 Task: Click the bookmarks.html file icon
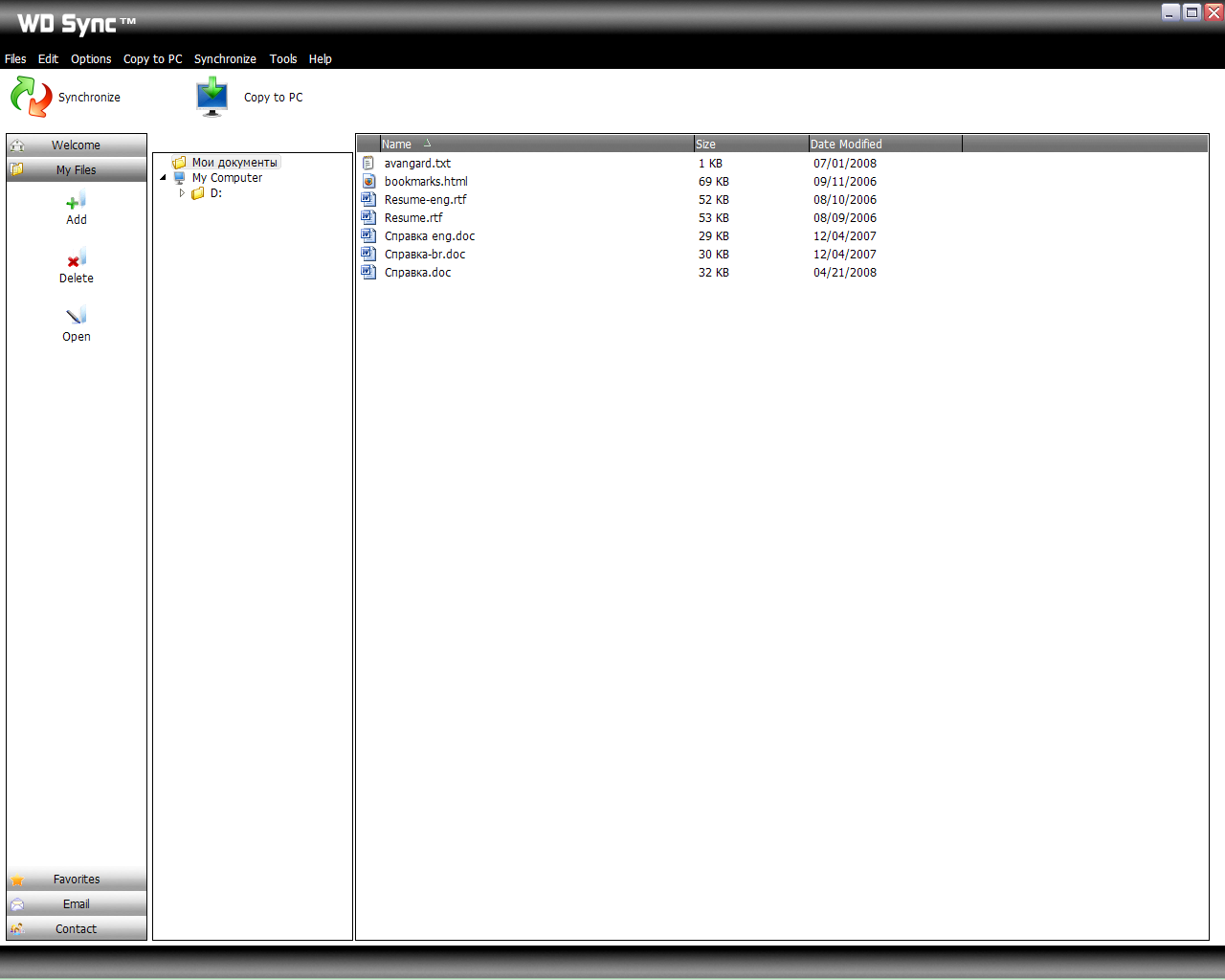click(x=368, y=181)
